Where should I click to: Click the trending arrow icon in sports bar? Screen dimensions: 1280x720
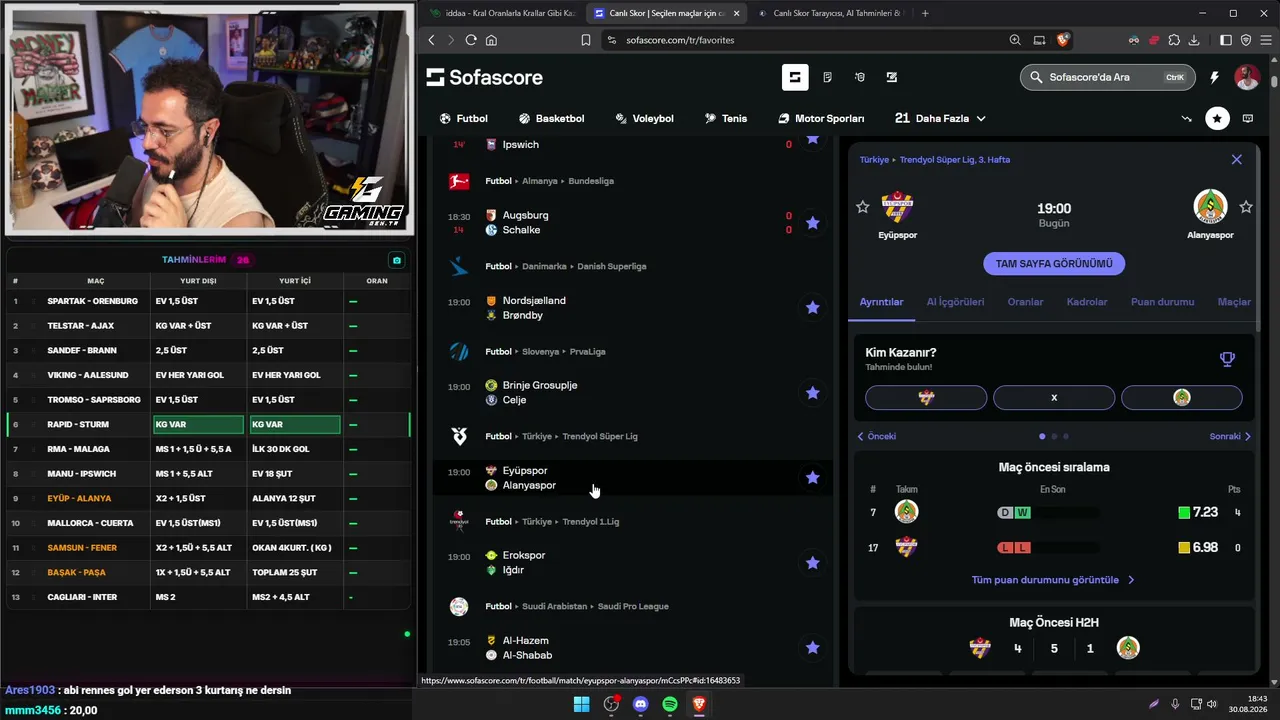(1186, 118)
